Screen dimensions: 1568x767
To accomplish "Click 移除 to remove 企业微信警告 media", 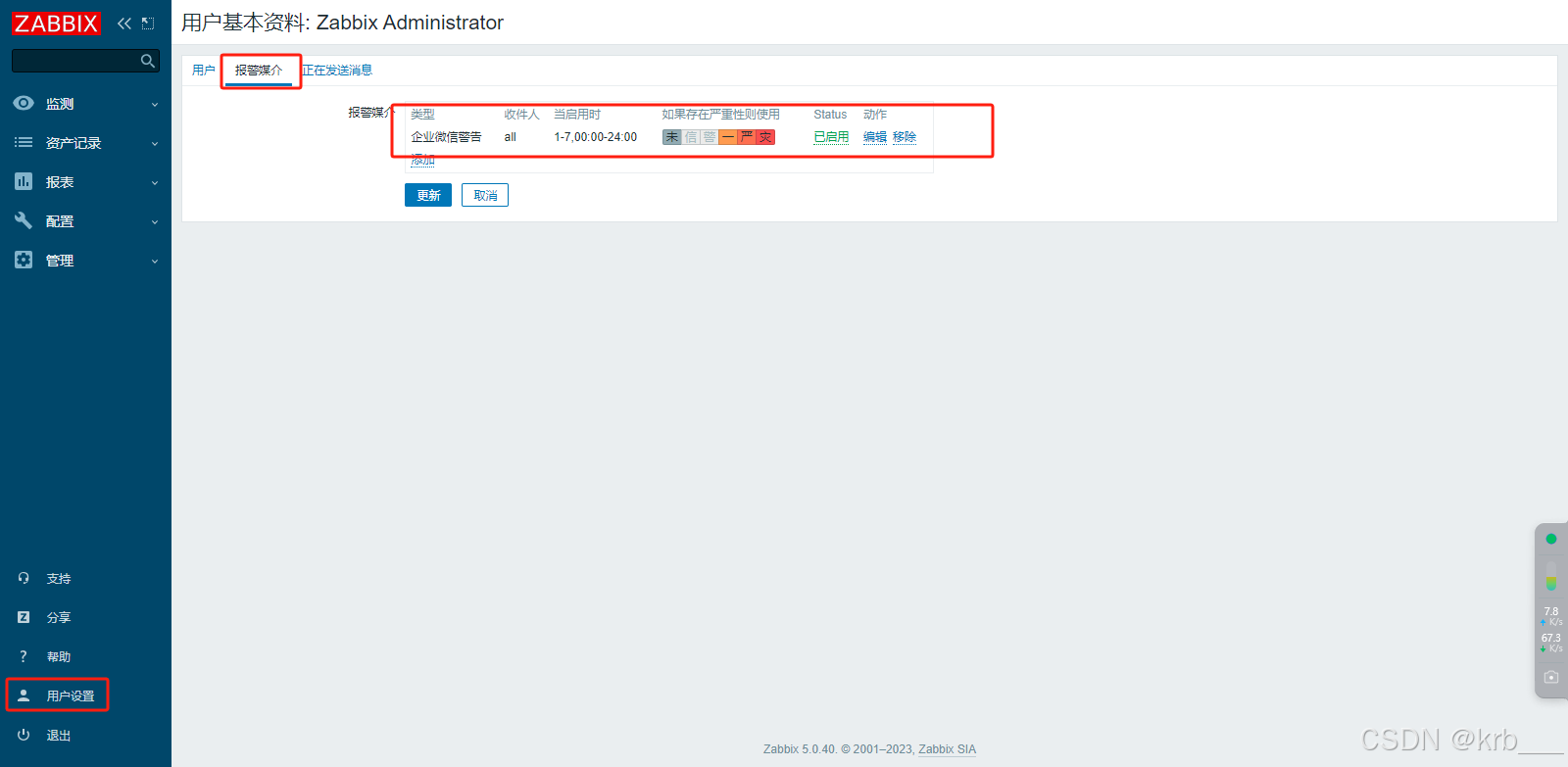I will pyautogui.click(x=905, y=137).
